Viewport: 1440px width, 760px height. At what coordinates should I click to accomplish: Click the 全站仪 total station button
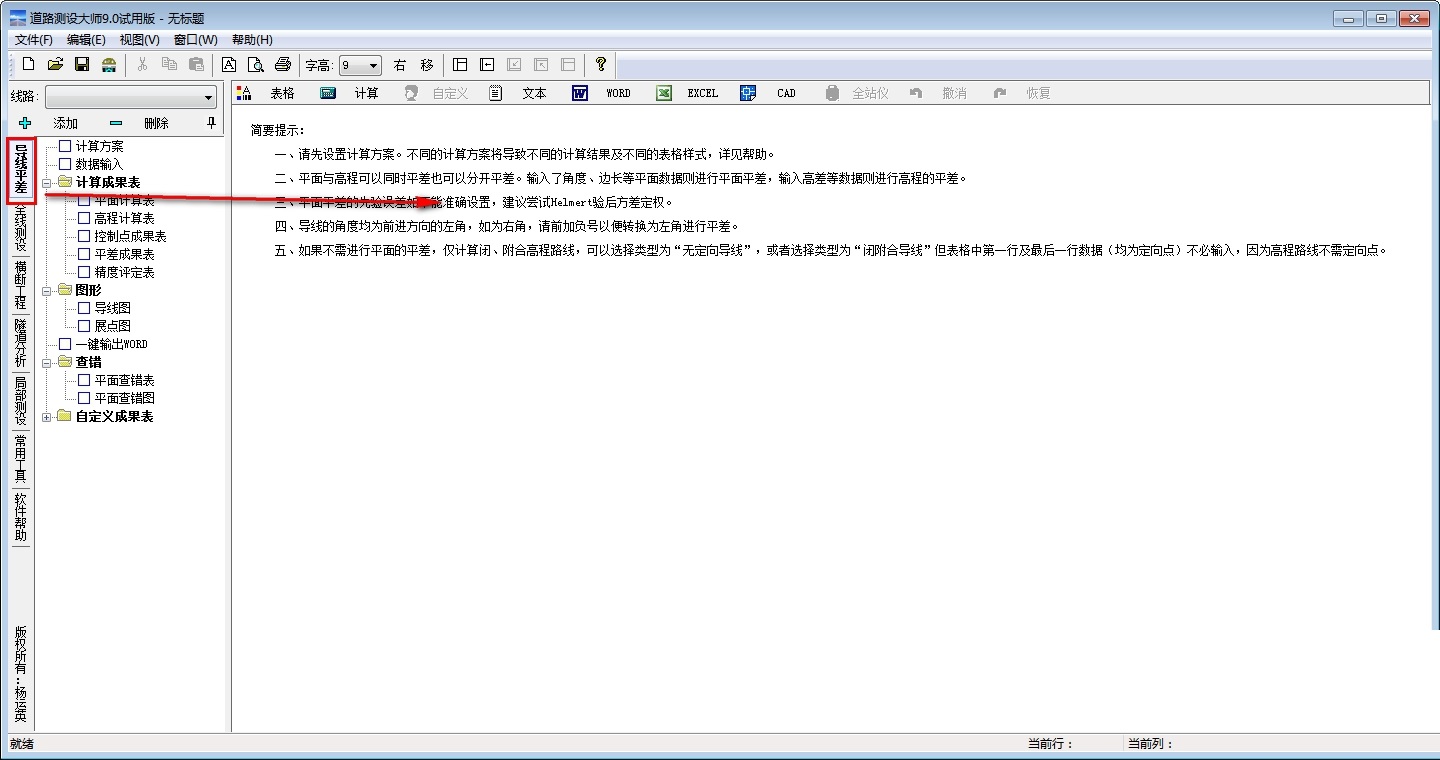pyautogui.click(x=858, y=93)
